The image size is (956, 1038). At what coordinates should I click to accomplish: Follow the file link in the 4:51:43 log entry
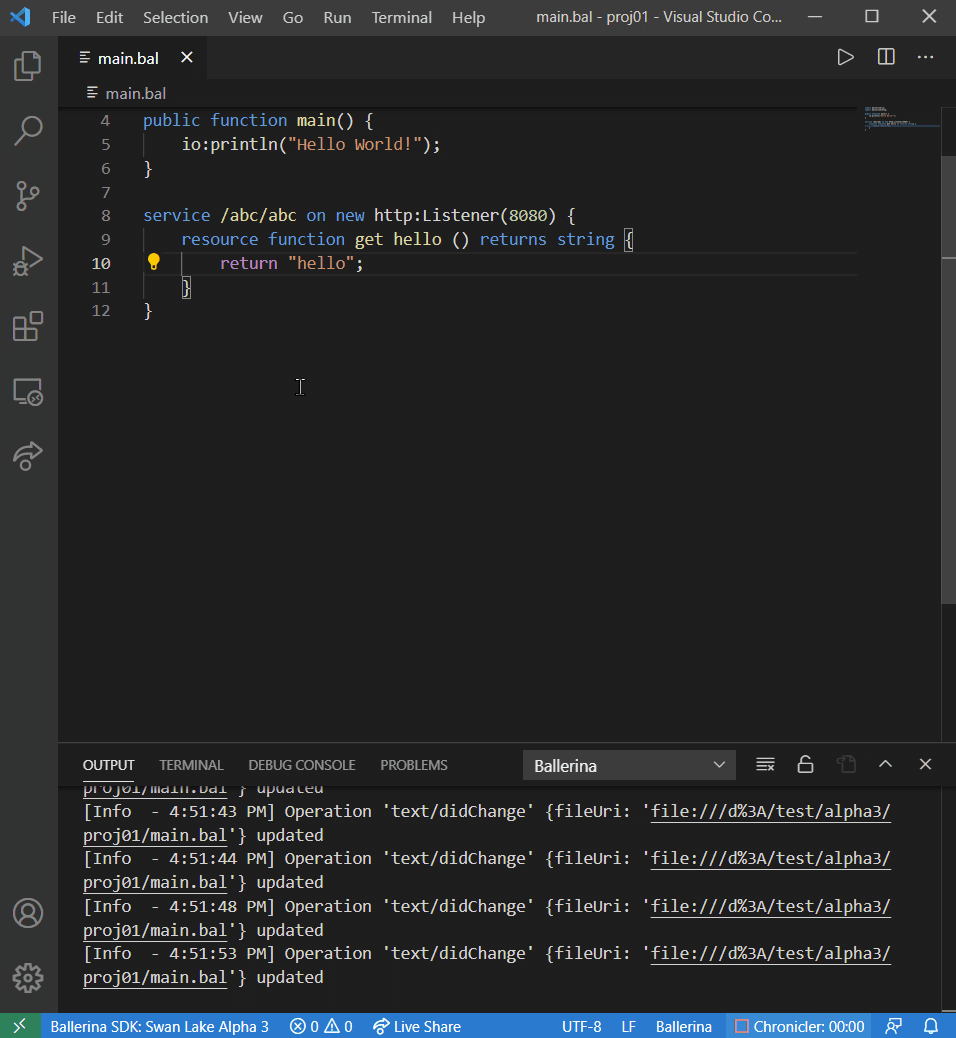pos(771,812)
